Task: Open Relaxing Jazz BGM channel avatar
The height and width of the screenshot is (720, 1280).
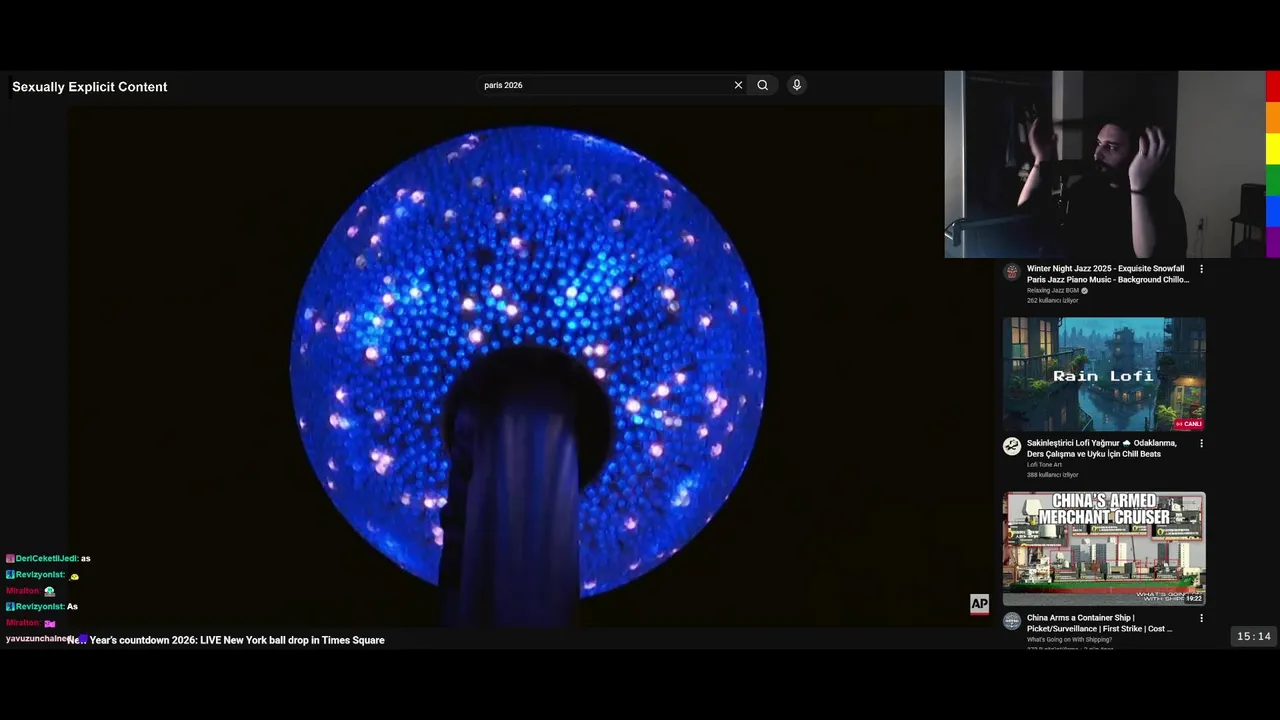Action: [x=1012, y=272]
